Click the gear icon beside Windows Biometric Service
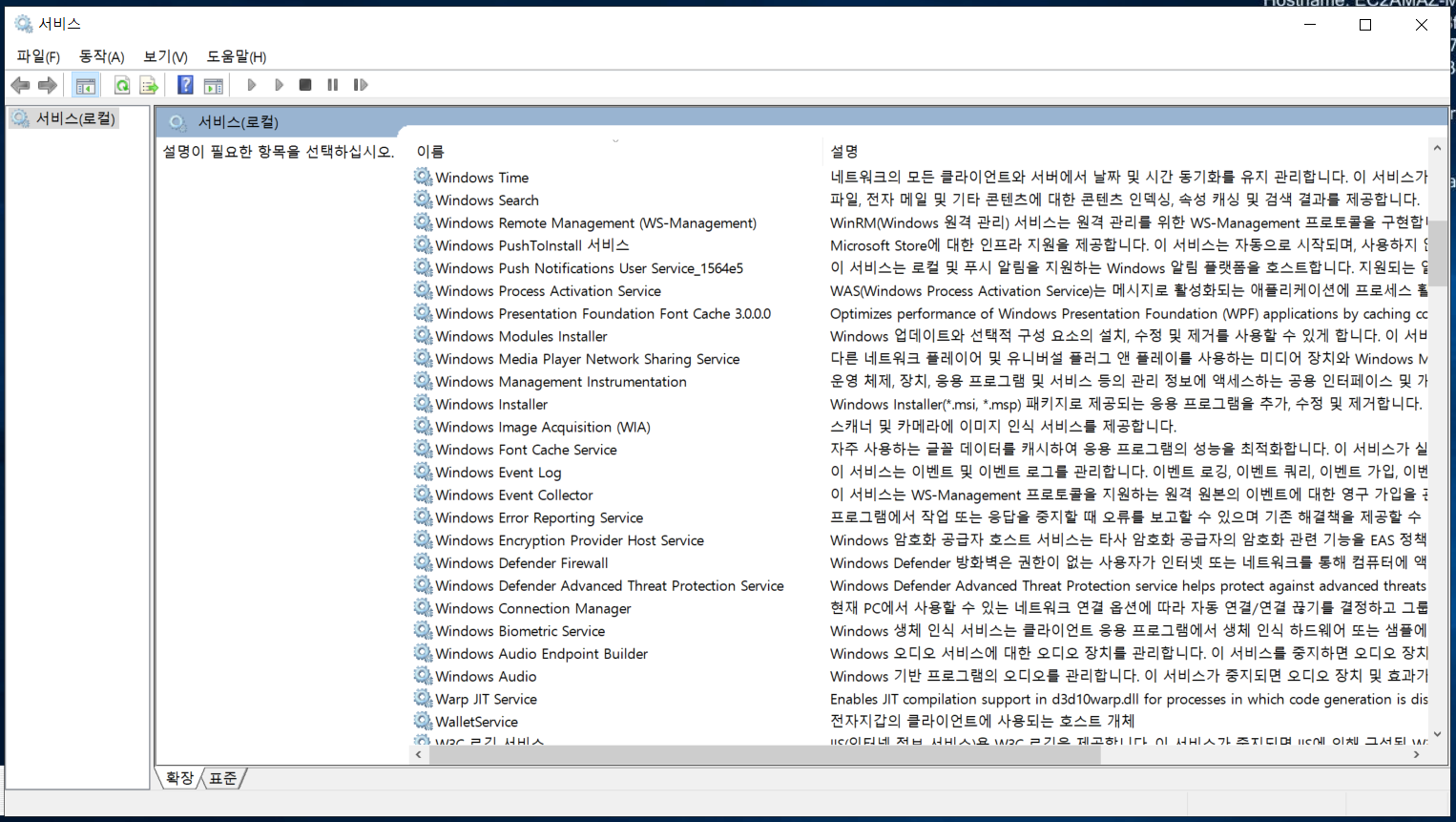This screenshot has height=822, width=1456. (423, 631)
